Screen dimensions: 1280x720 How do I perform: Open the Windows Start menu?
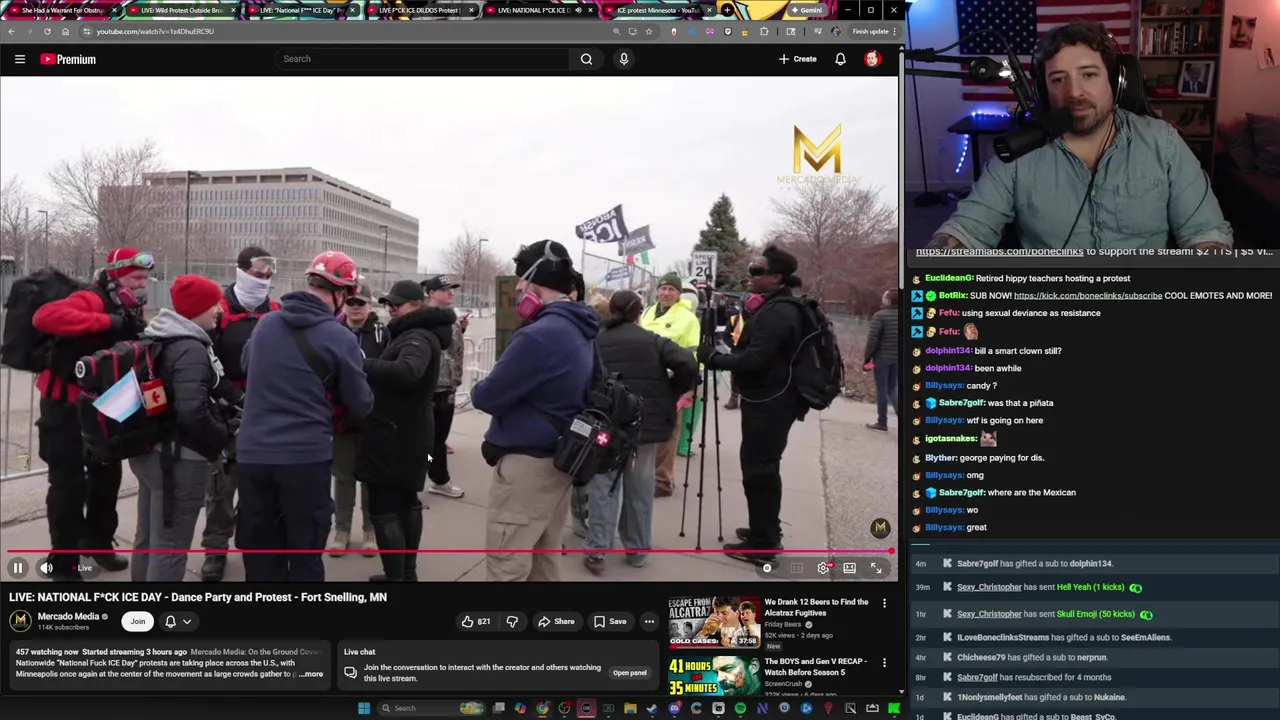(364, 708)
